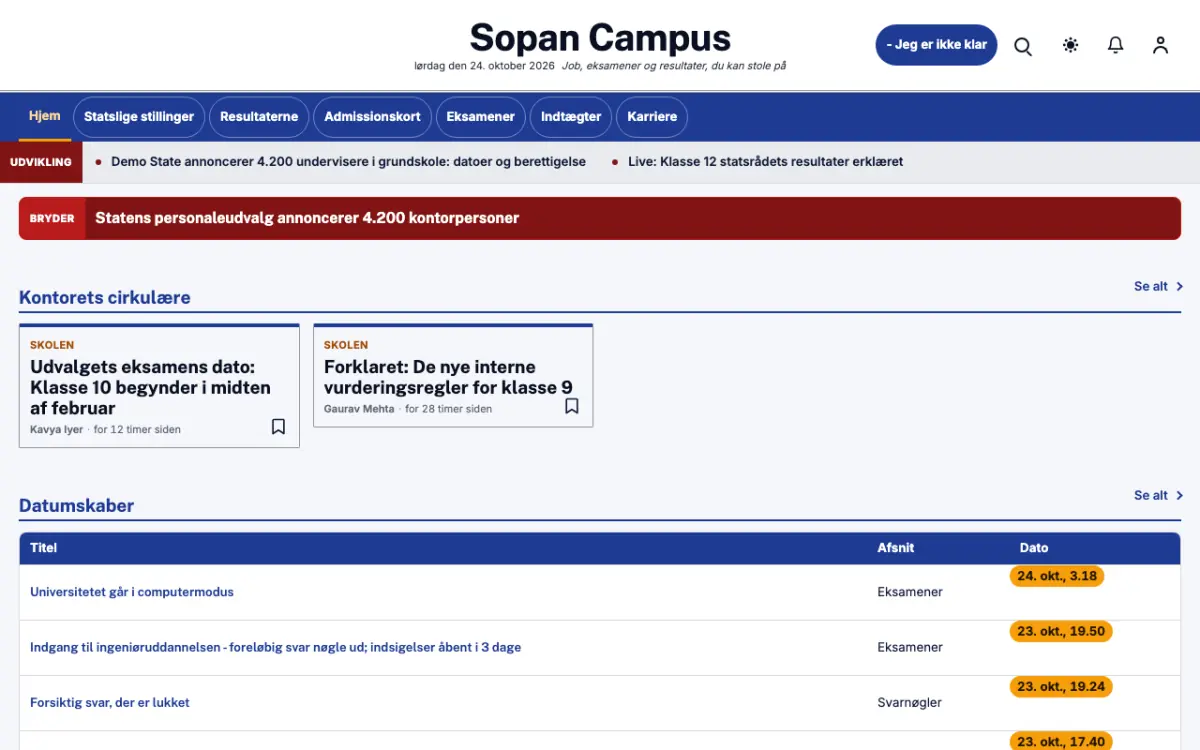The height and width of the screenshot is (750, 1200).
Task: Open 'Universitetet går i computermodus' row link
Action: click(x=132, y=592)
